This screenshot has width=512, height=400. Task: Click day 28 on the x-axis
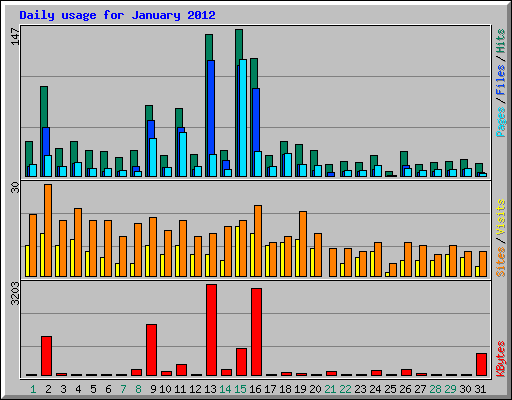click(x=435, y=389)
